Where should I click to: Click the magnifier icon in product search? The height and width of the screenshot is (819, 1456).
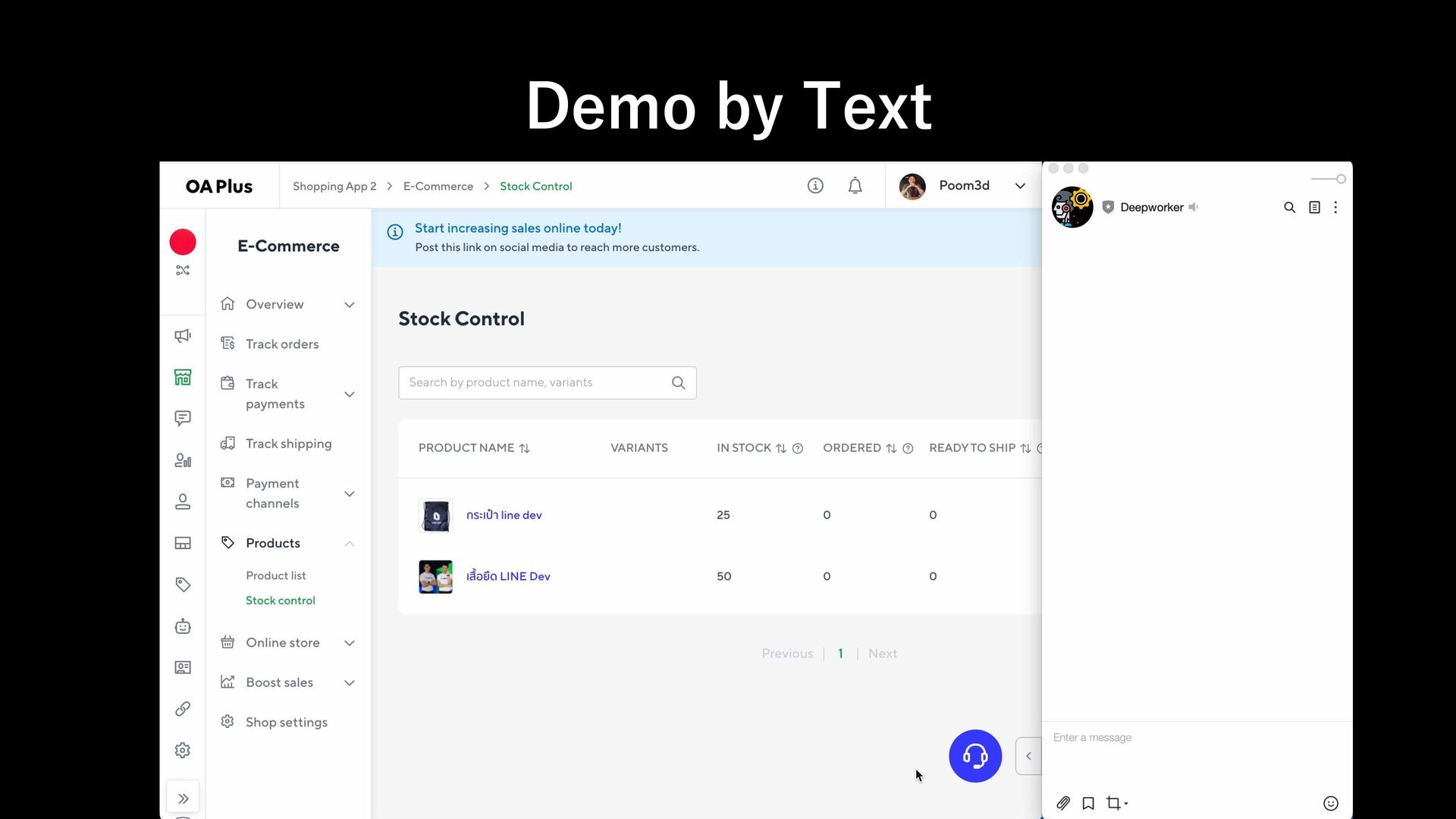tap(679, 383)
